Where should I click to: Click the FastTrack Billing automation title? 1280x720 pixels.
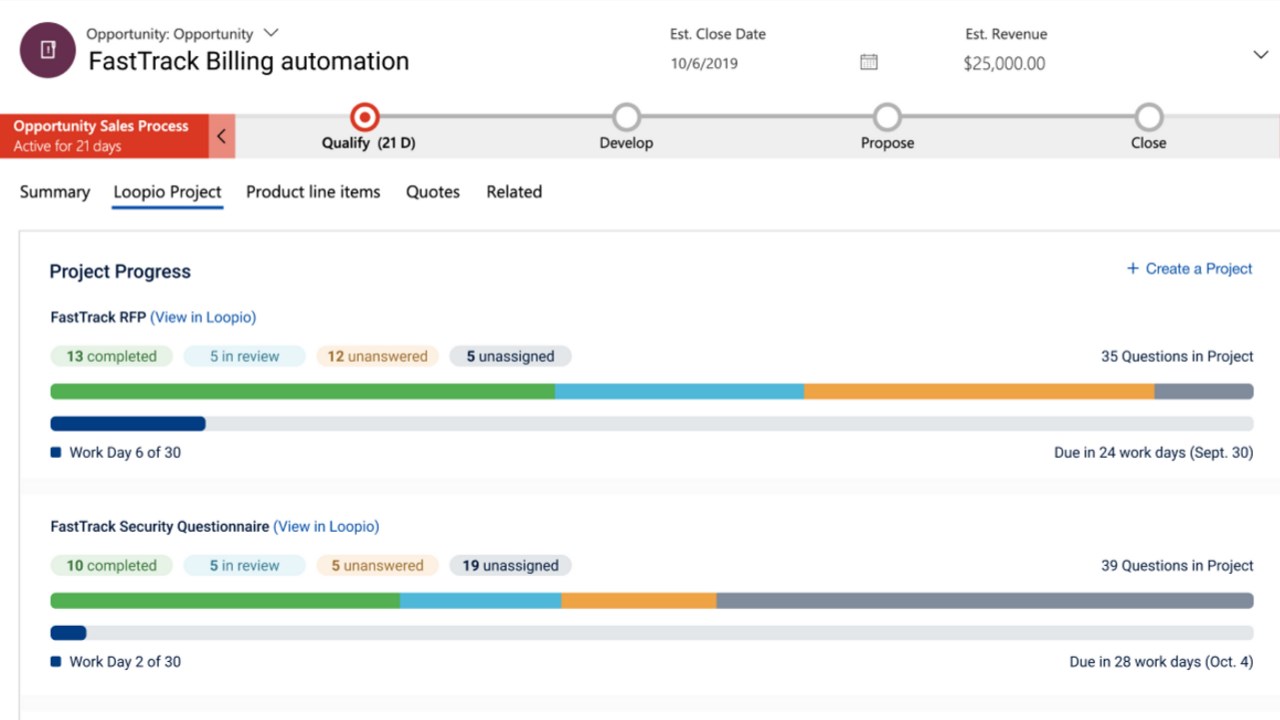(x=249, y=61)
